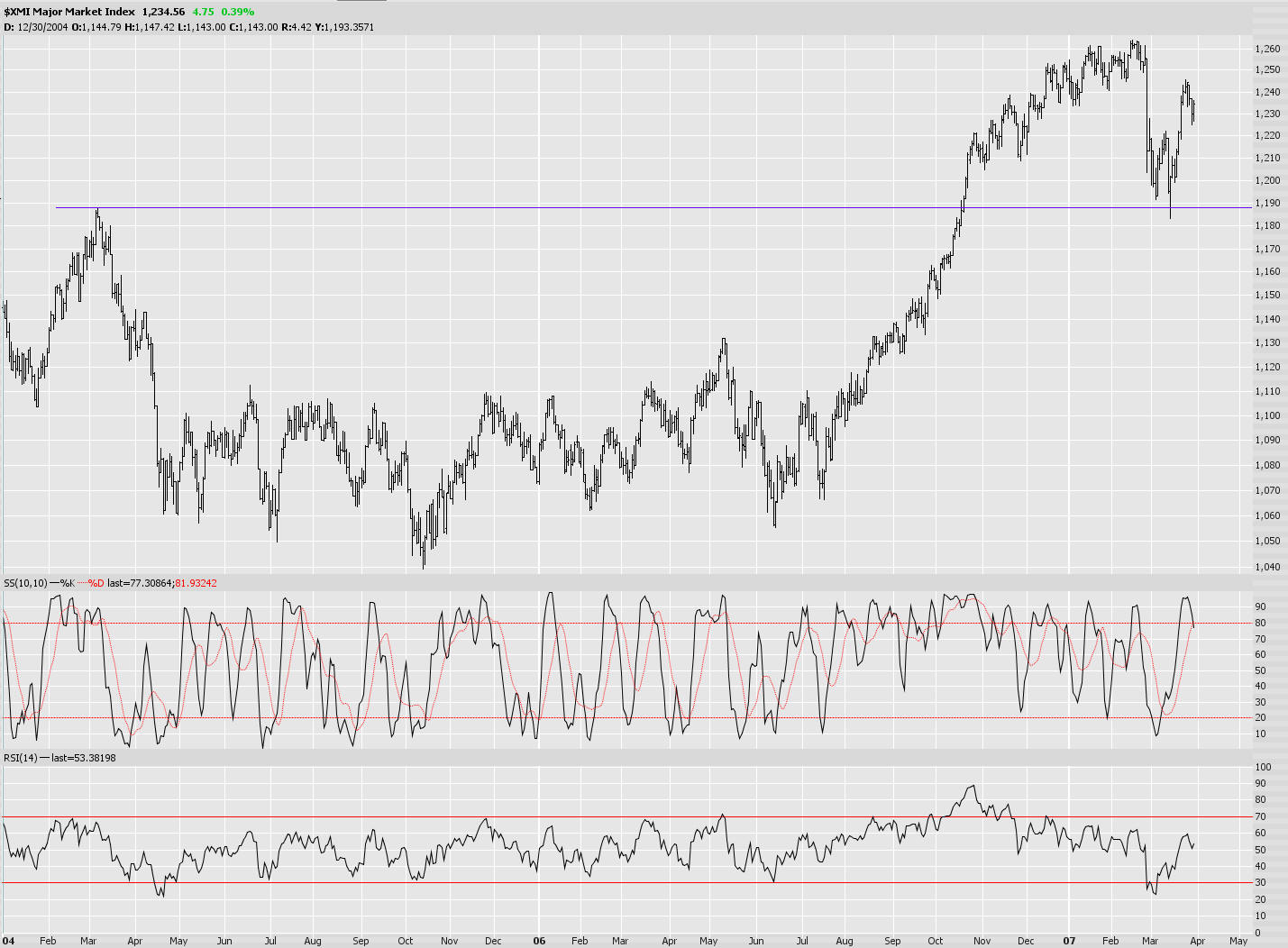
Task: Click the low value L:1,143.00
Action: [x=201, y=27]
